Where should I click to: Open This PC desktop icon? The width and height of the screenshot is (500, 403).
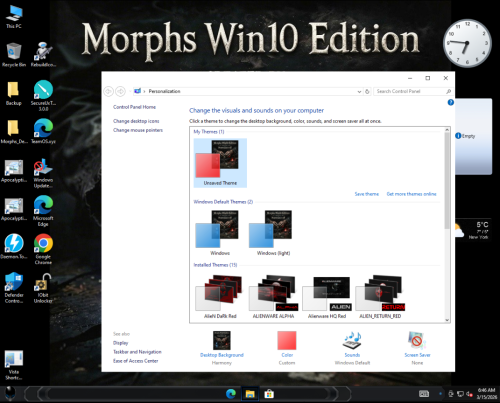coord(14,17)
